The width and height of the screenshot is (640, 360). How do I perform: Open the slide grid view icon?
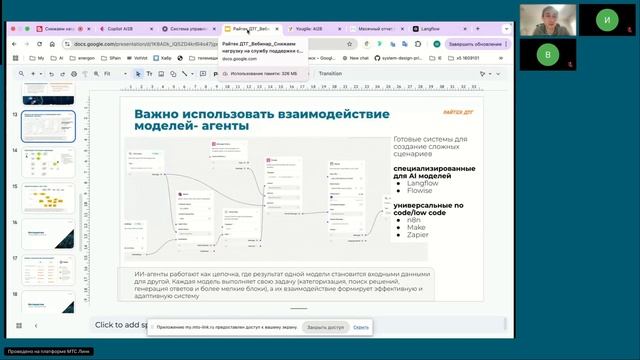pos(19,326)
